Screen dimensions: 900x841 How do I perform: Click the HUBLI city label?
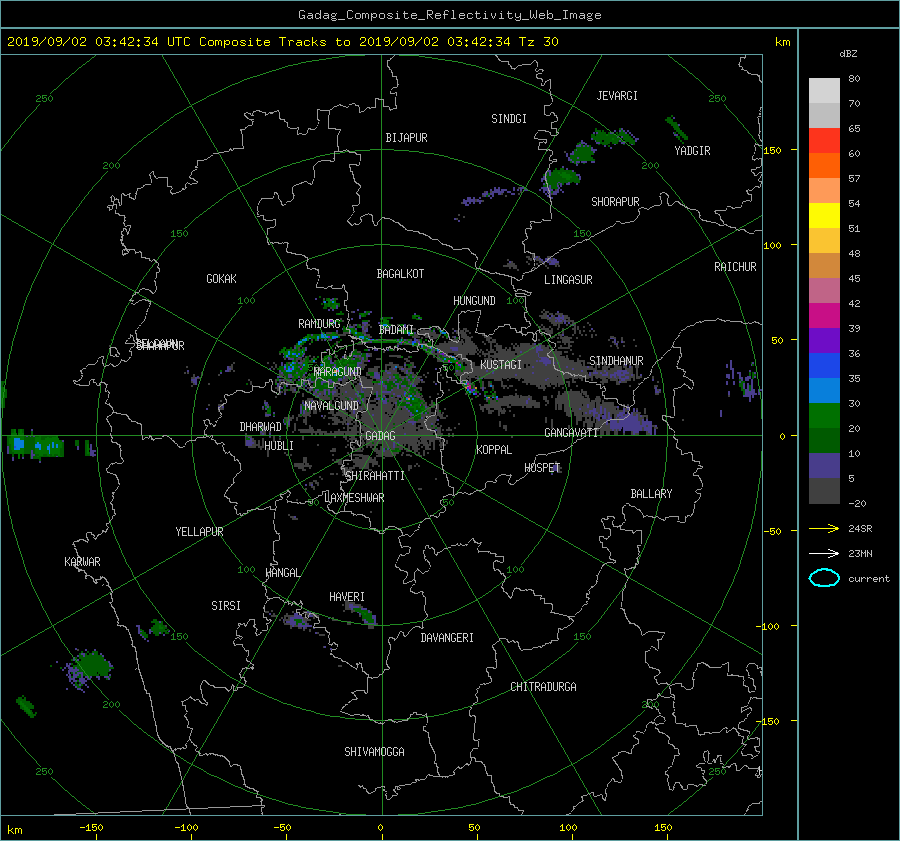pos(279,446)
